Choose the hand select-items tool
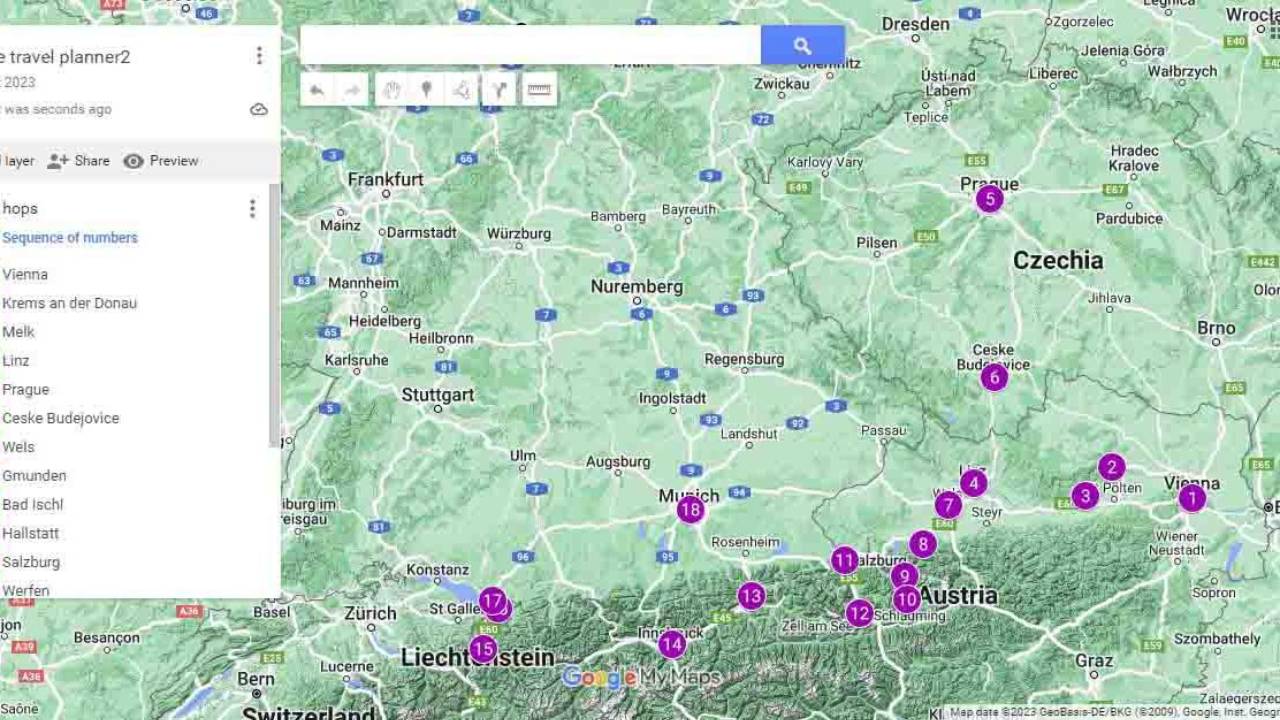1280x720 pixels. [392, 90]
